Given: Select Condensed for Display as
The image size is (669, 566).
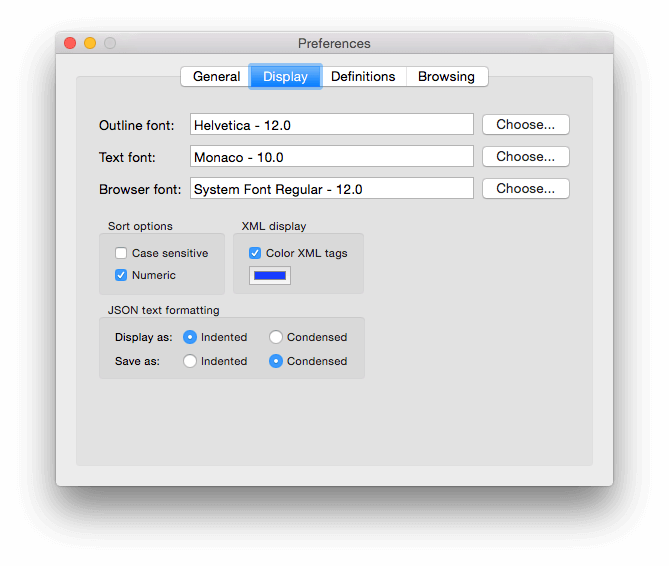Looking at the screenshot, I should click(276, 337).
